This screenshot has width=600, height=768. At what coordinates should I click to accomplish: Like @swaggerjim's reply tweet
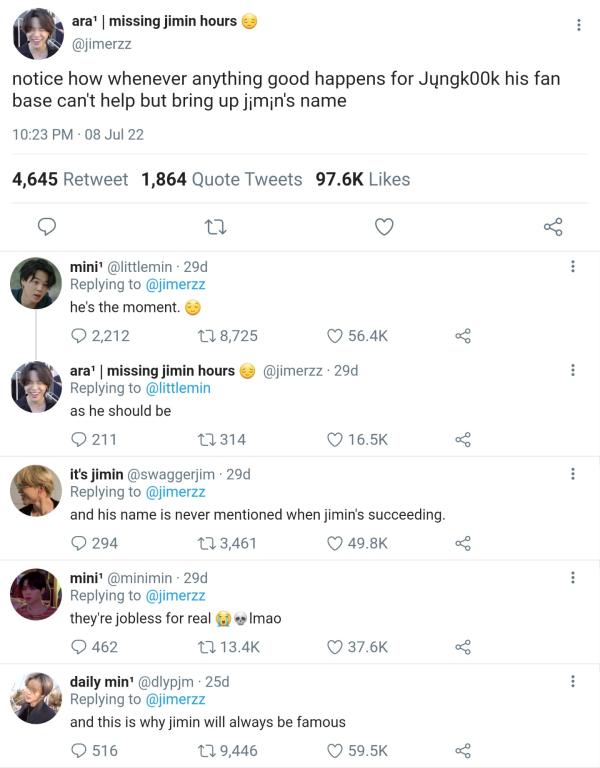pos(336,543)
